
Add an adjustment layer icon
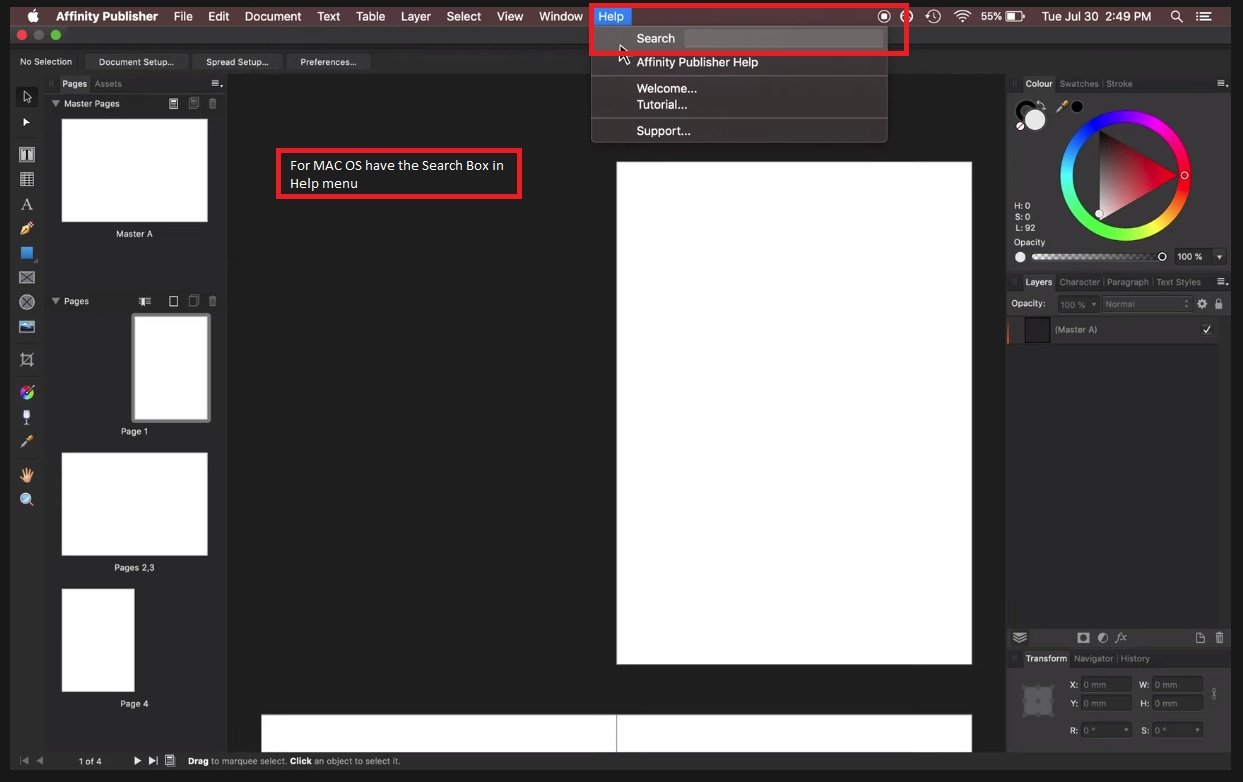[x=1102, y=638]
